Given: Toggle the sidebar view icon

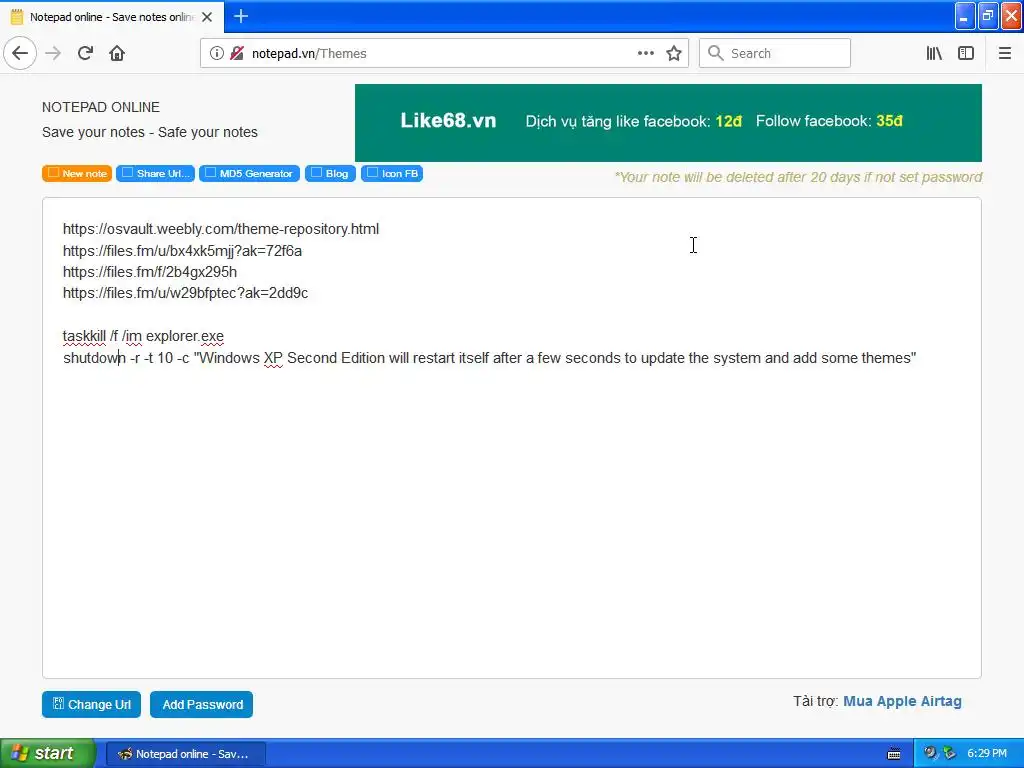Looking at the screenshot, I should tap(966, 53).
